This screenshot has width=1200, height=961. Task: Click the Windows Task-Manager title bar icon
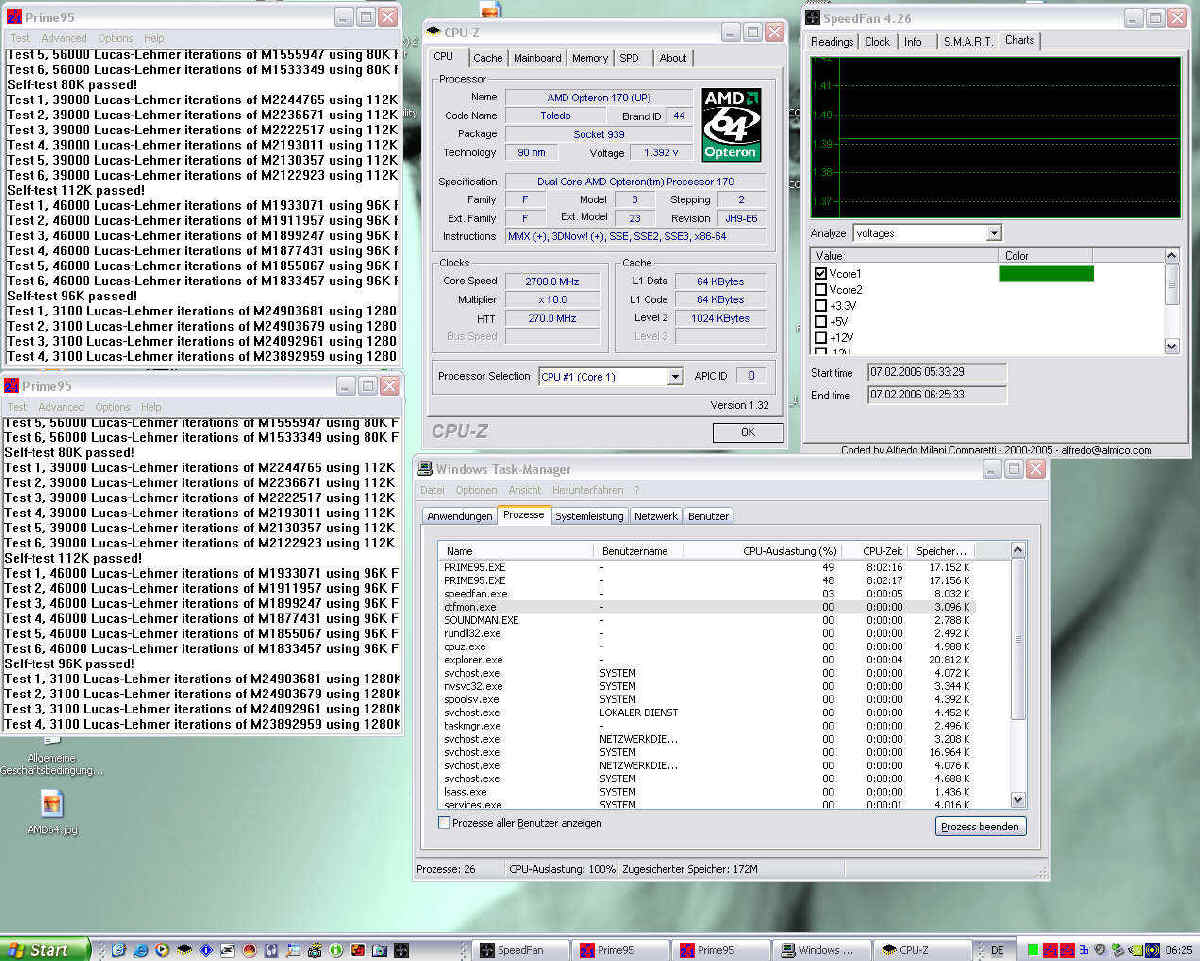425,469
